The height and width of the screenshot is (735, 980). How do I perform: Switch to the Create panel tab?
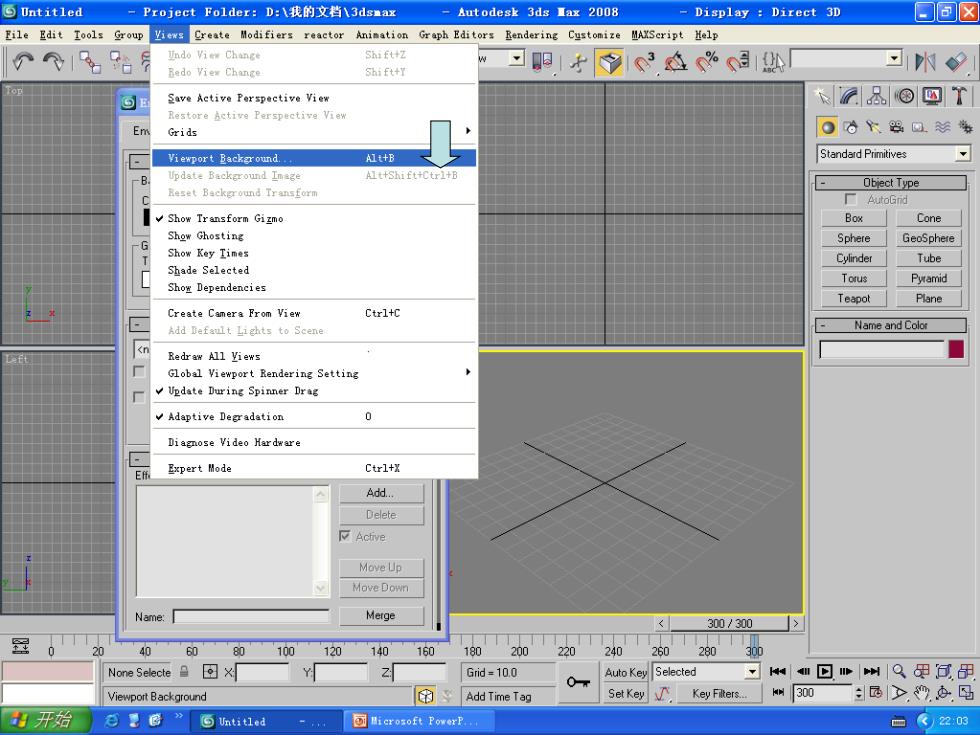point(822,96)
